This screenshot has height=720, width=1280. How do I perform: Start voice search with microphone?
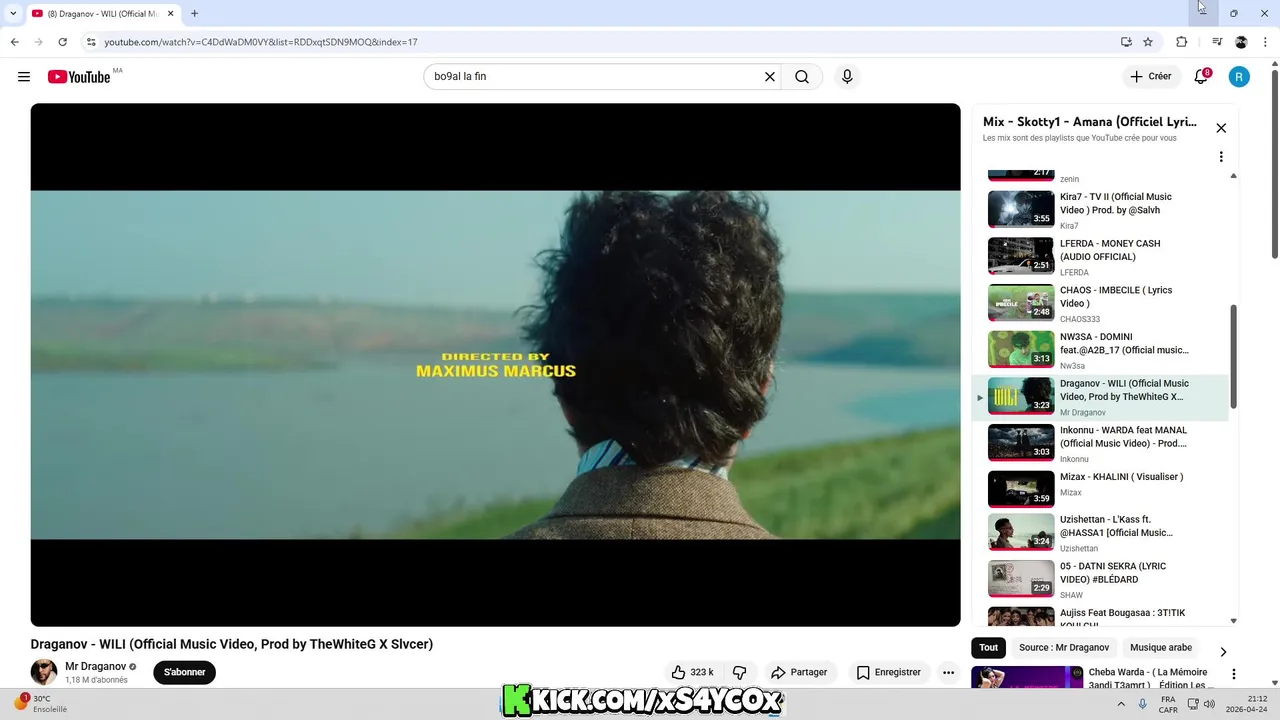pyautogui.click(x=847, y=77)
